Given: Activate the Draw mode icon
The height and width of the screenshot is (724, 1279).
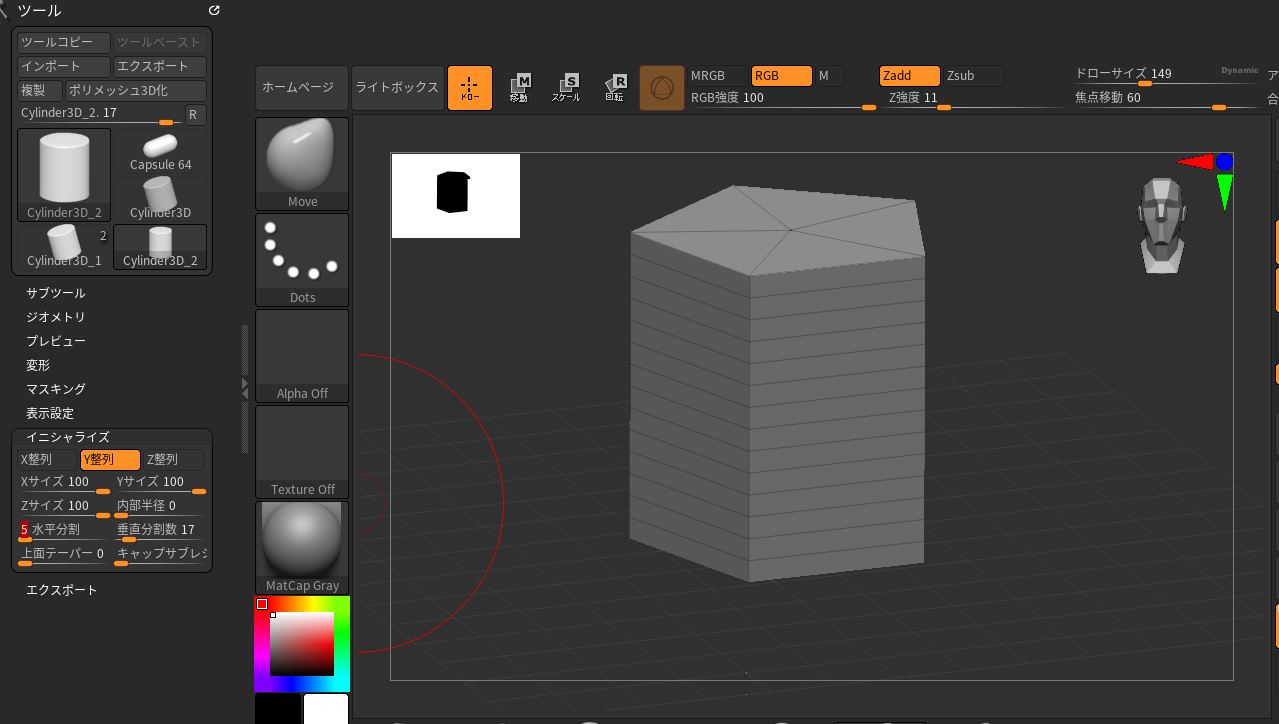Looking at the screenshot, I should click(469, 88).
